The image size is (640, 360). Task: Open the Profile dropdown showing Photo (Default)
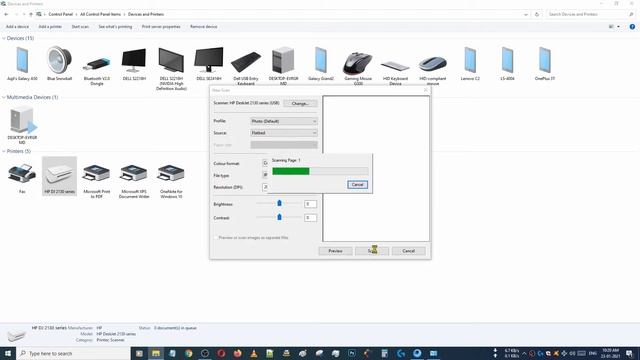284,121
